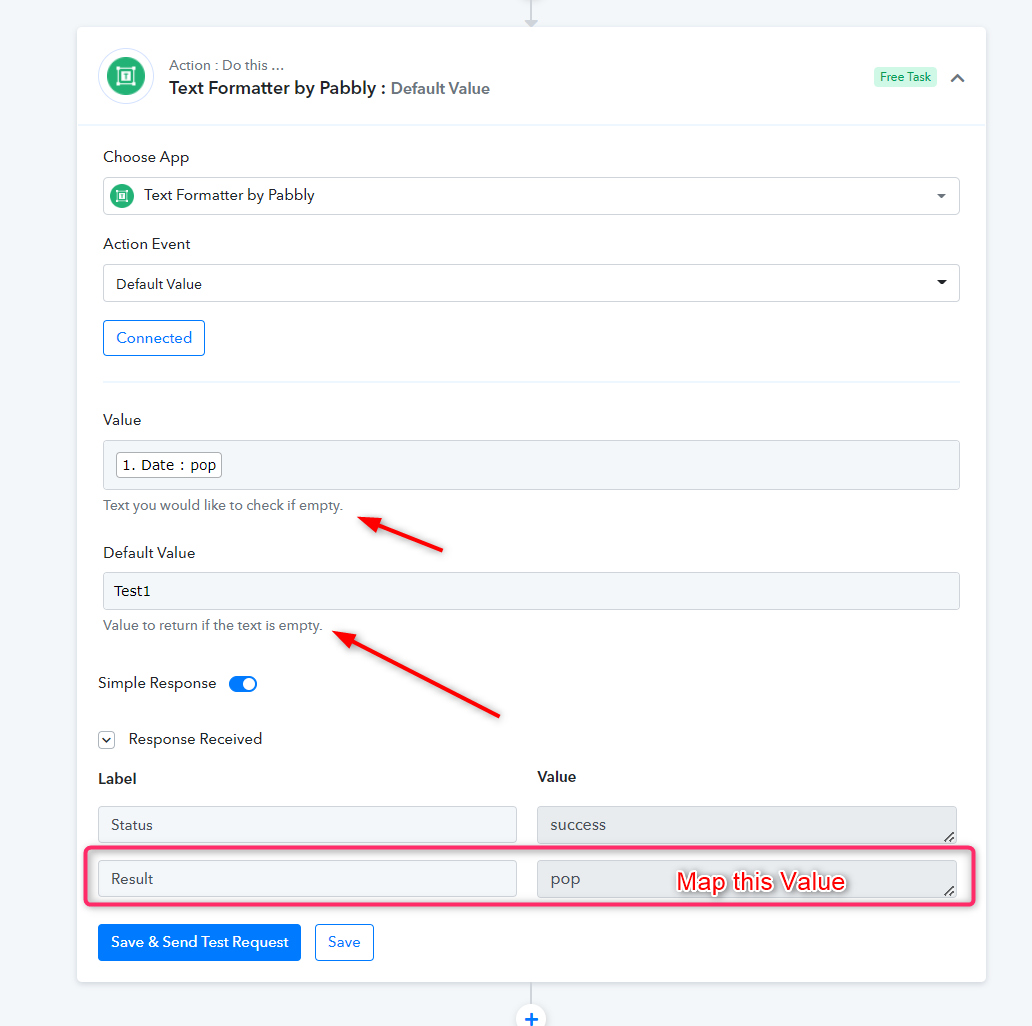
Task: Click the step title 'Text Formatter by Pabbly'
Action: (x=272, y=88)
